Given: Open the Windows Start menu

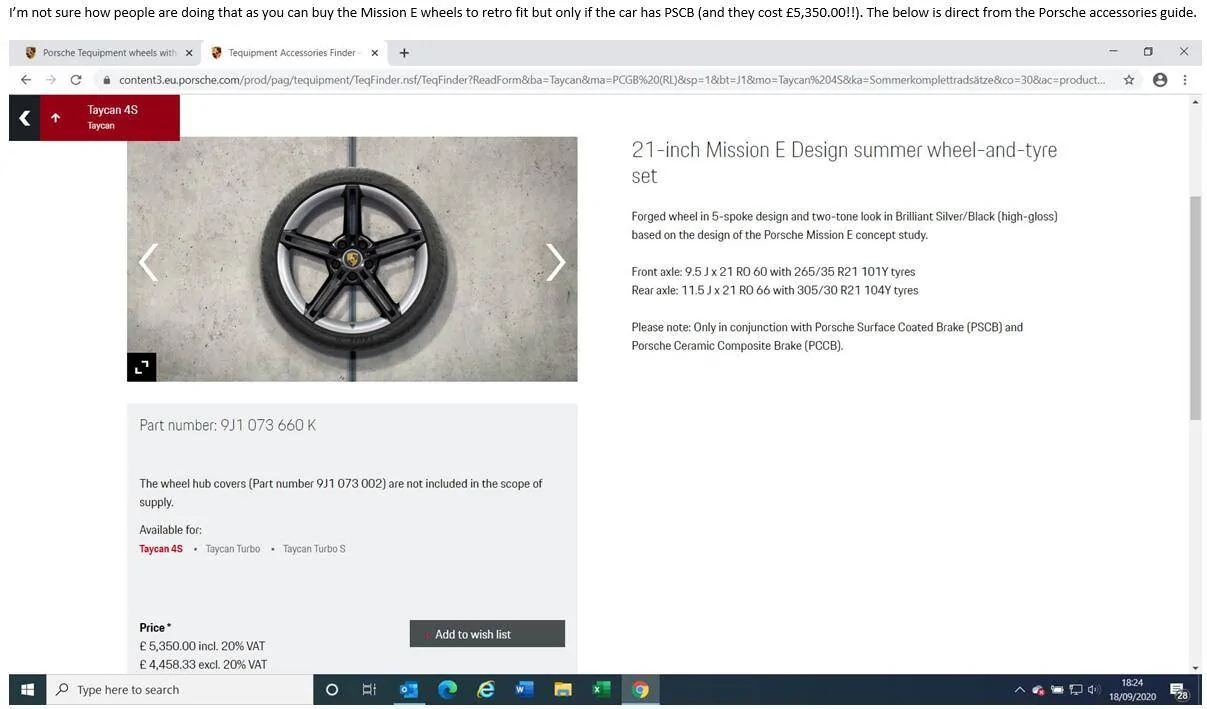Looking at the screenshot, I should pyautogui.click(x=27, y=690).
